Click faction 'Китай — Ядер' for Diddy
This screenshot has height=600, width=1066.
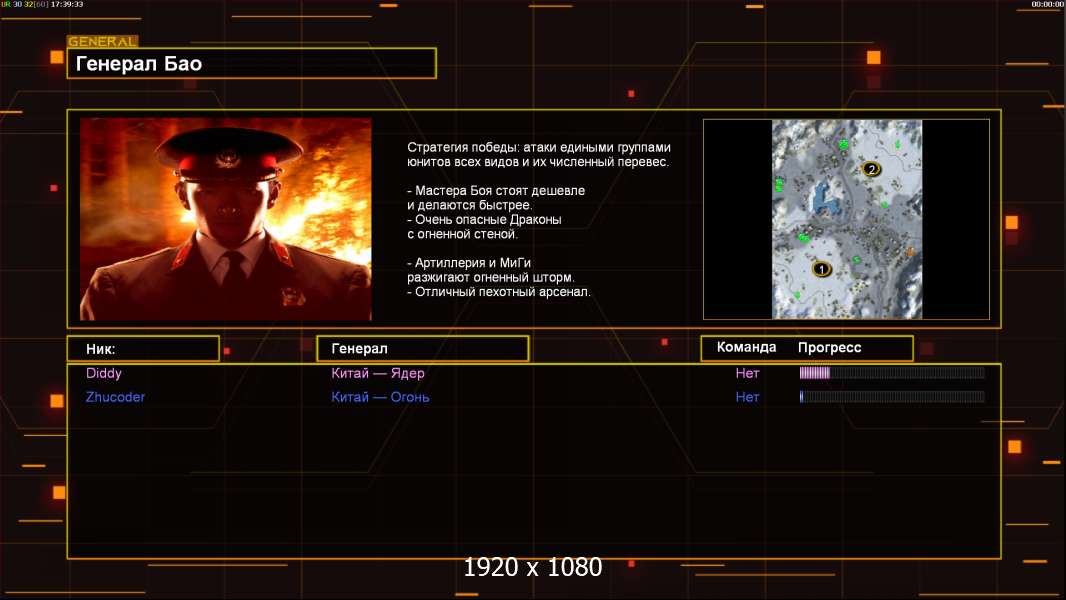point(378,373)
